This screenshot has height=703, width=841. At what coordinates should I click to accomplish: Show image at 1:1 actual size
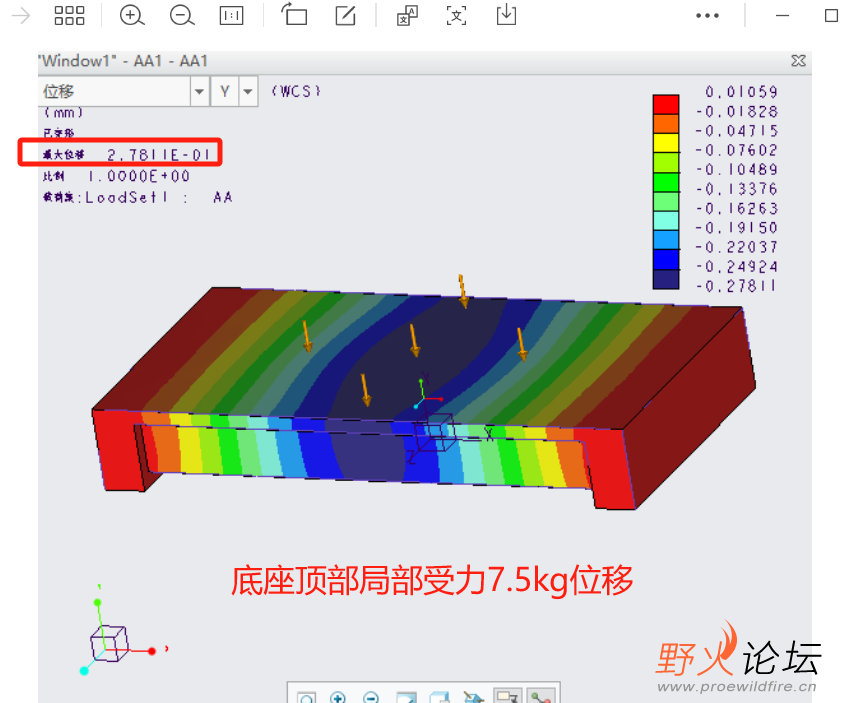[232, 16]
